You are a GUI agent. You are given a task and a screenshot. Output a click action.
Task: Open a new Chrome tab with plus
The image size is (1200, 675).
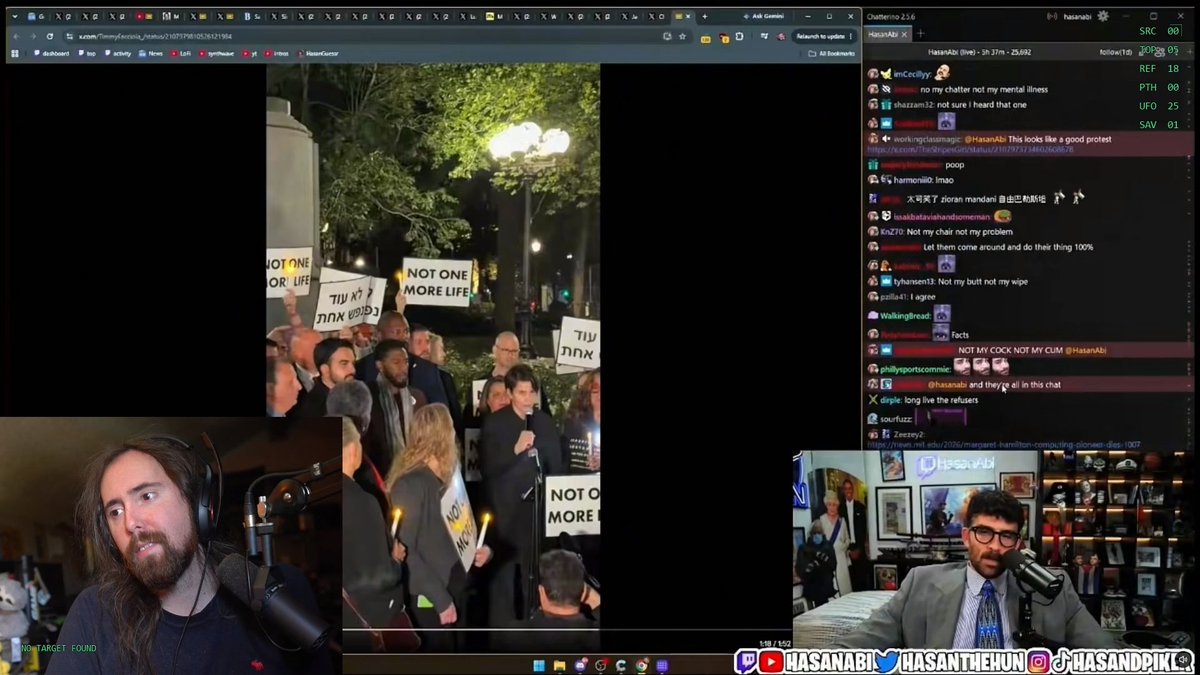tap(705, 16)
